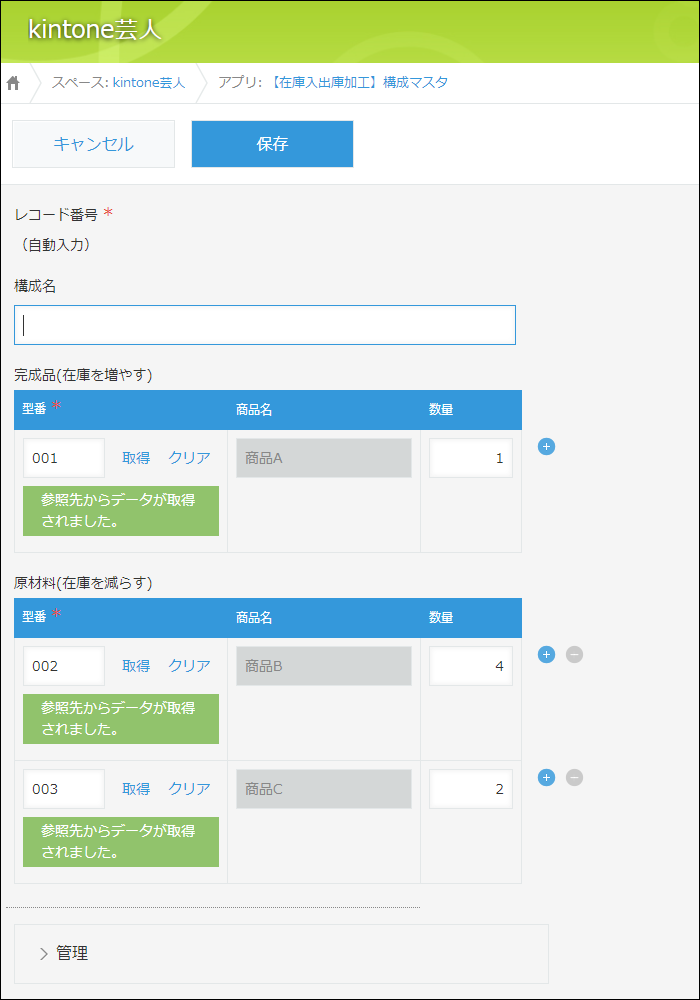Click 取得 lookup for model 001
This screenshot has width=700, height=1000.
pos(136,458)
